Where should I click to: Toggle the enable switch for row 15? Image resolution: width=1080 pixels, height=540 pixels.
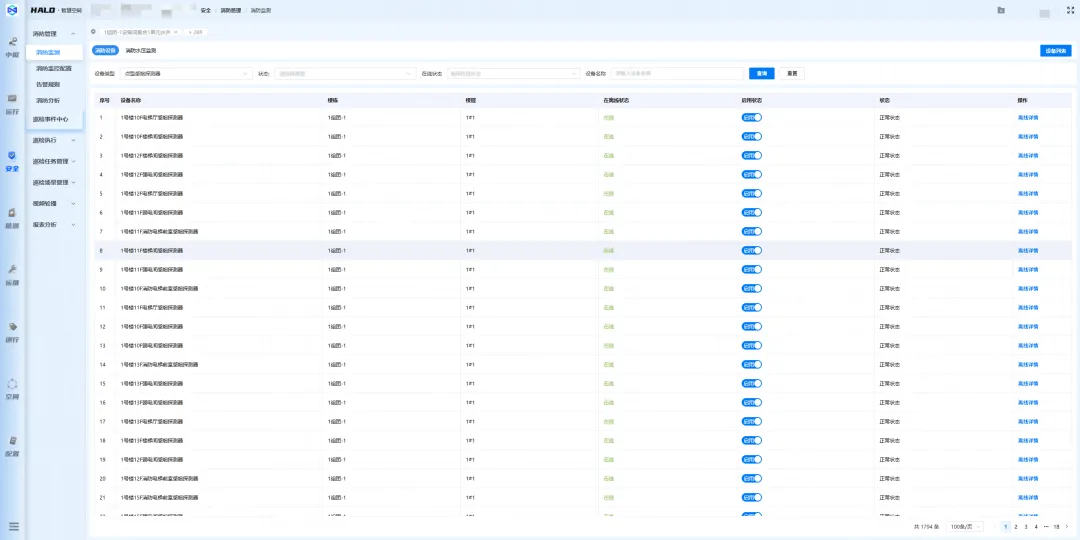click(752, 383)
